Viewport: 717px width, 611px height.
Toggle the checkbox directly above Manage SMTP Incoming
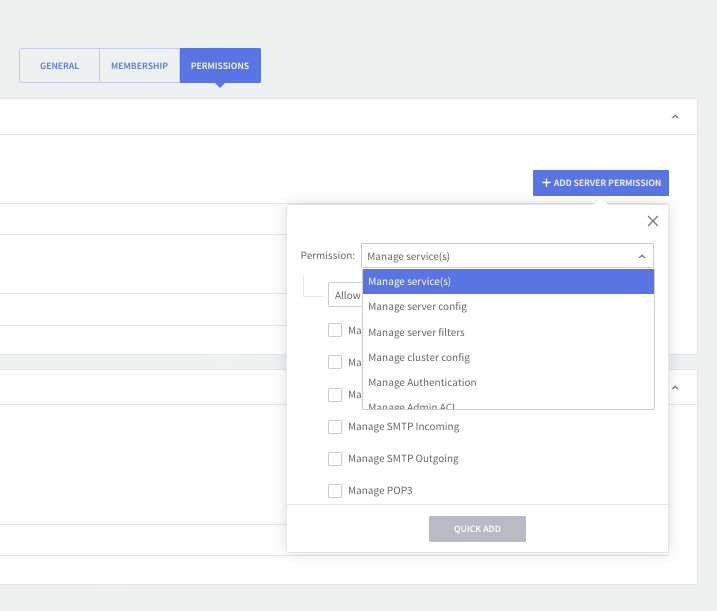tap(335, 395)
